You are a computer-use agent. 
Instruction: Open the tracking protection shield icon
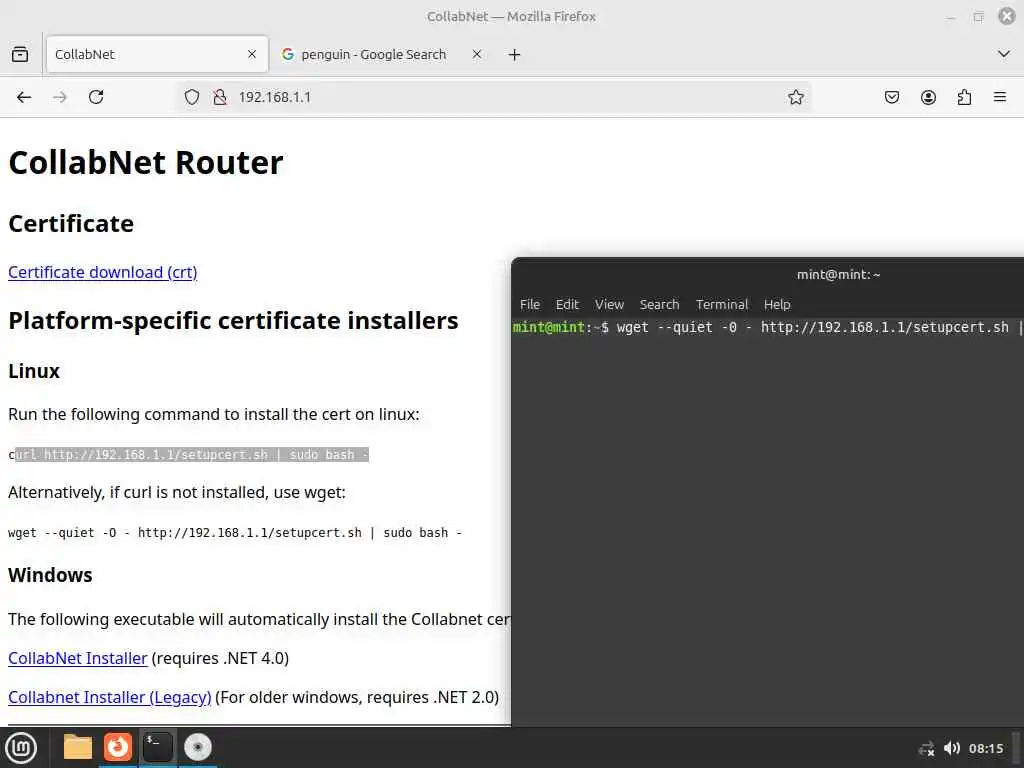(x=191, y=97)
